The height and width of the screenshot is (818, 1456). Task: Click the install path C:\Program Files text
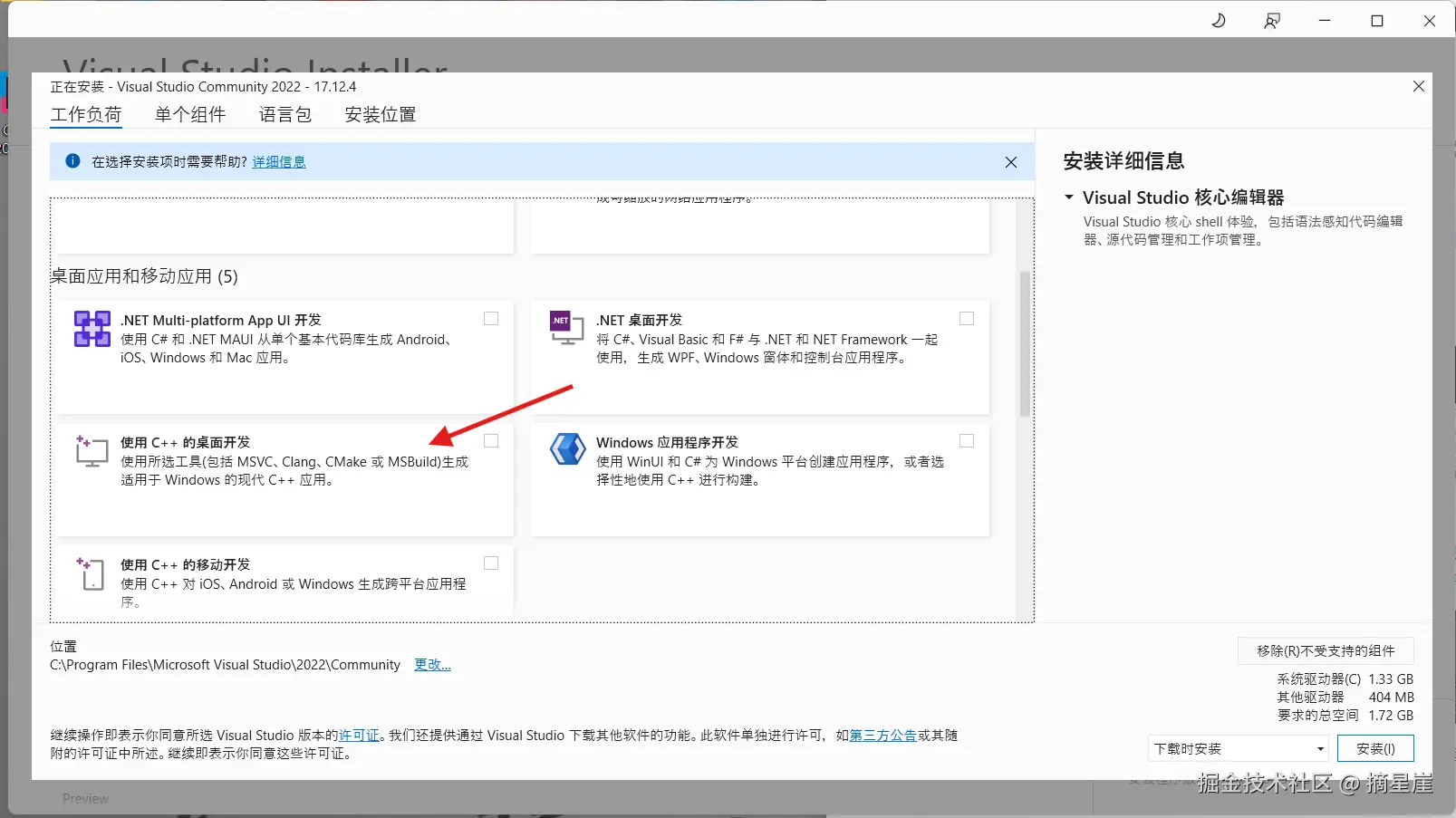(225, 665)
